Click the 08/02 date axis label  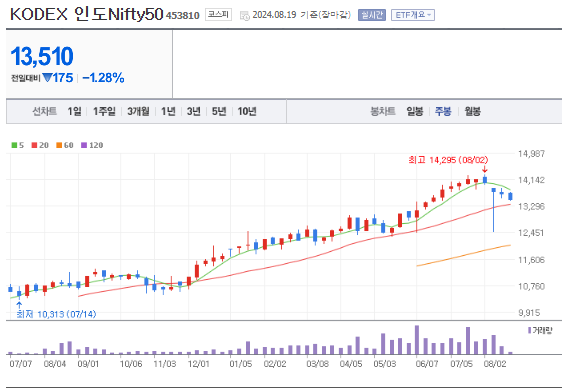[495, 364]
